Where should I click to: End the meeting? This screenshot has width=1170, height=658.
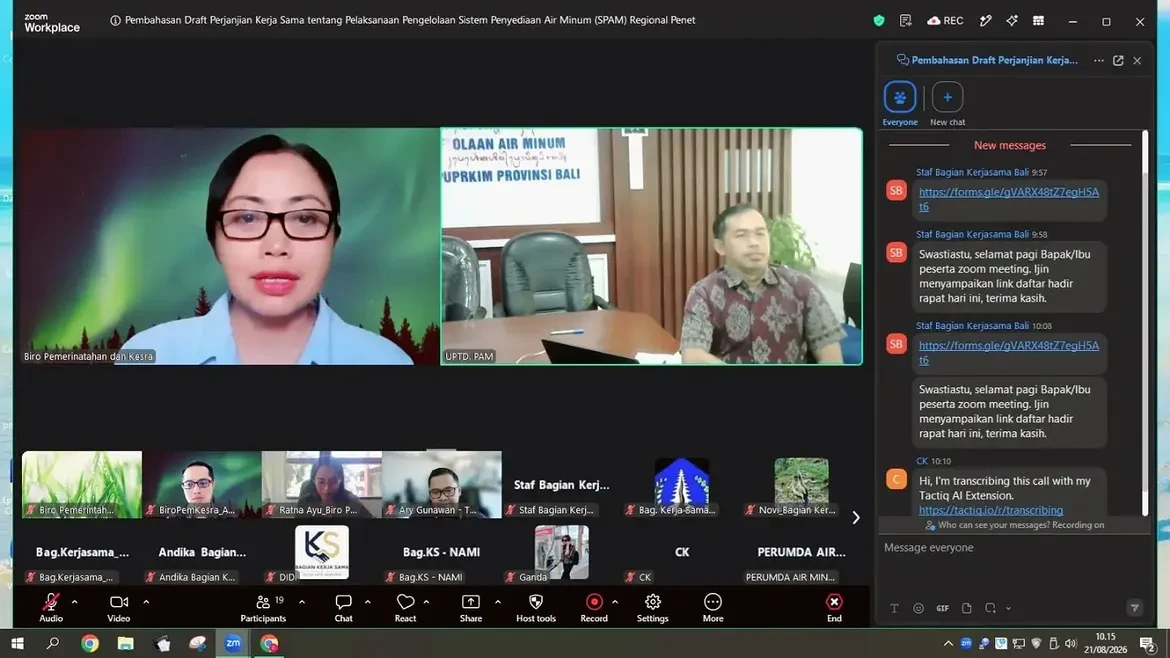pos(834,607)
